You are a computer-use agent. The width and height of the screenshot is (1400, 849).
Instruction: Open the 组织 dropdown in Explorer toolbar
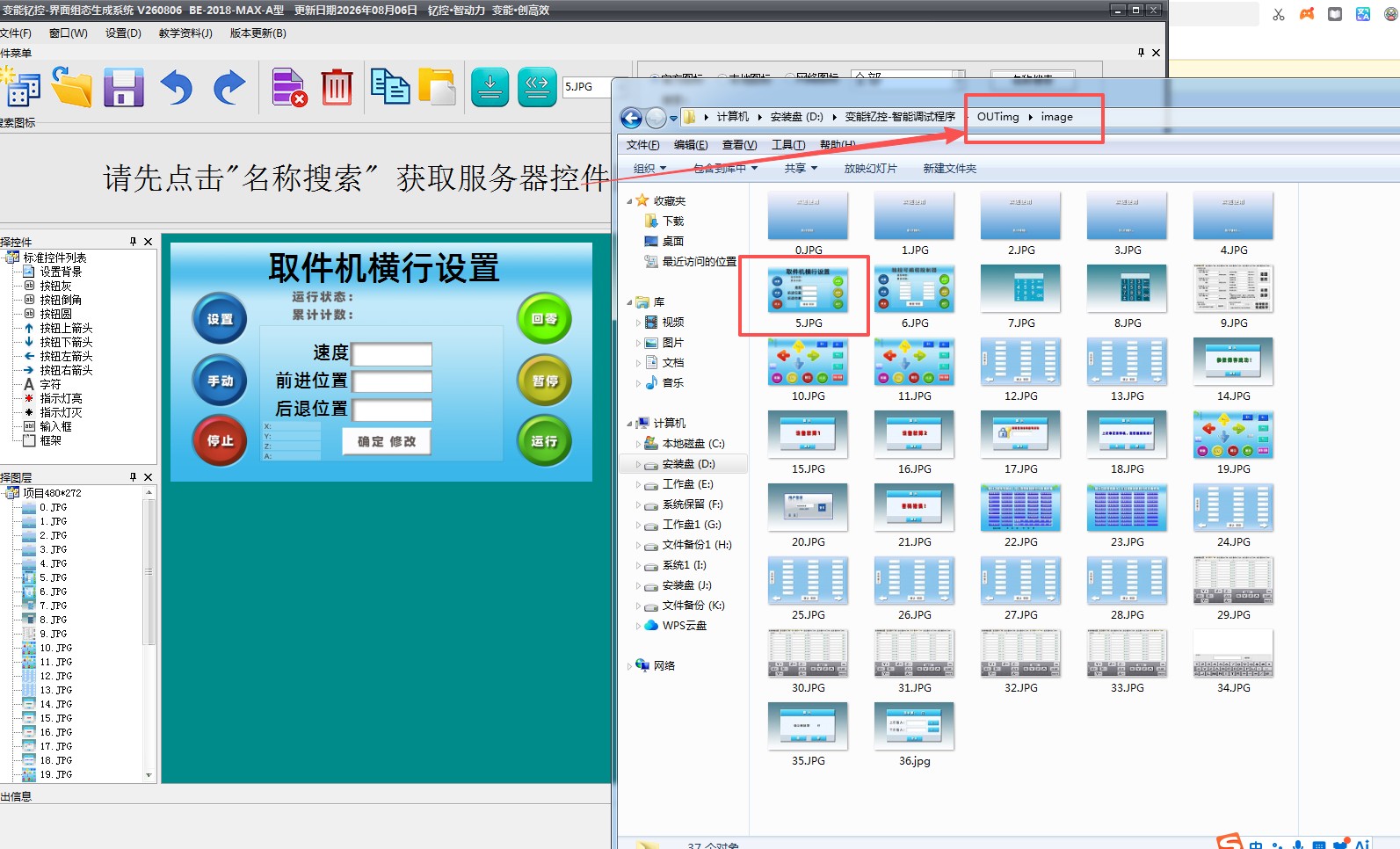[649, 169]
